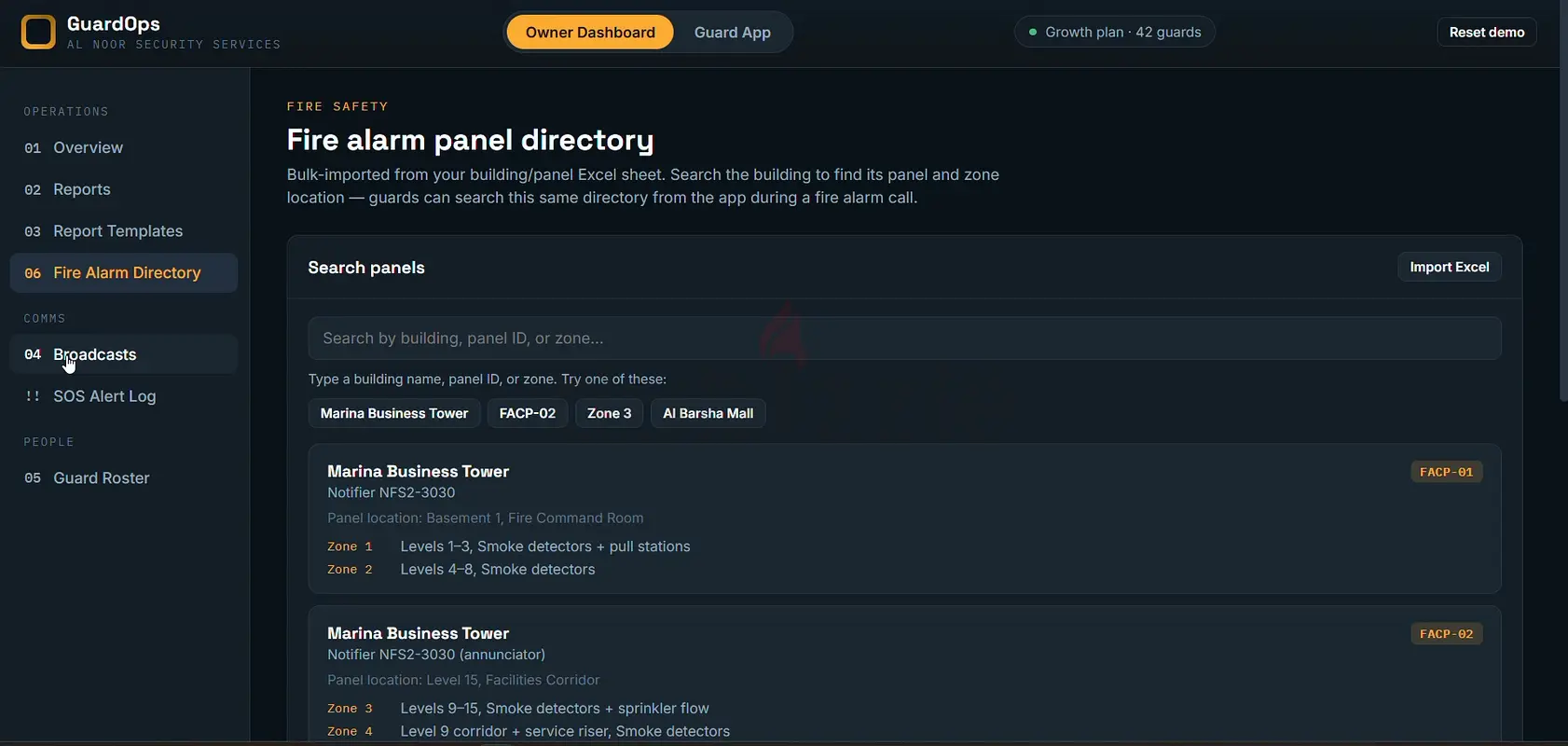This screenshot has height=746, width=1568.
Task: Choose the Zone 3 suggestion chip
Action: coord(609,413)
